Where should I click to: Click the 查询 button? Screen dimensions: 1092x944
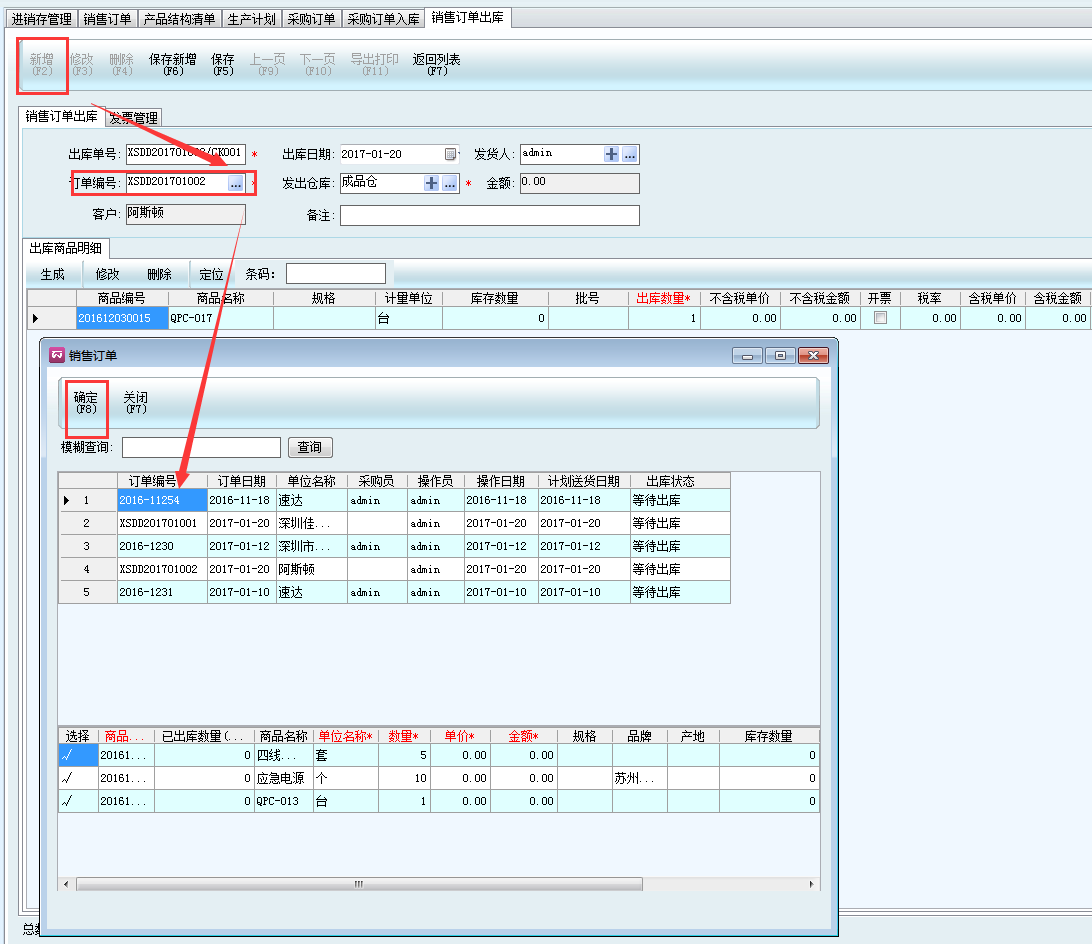310,447
